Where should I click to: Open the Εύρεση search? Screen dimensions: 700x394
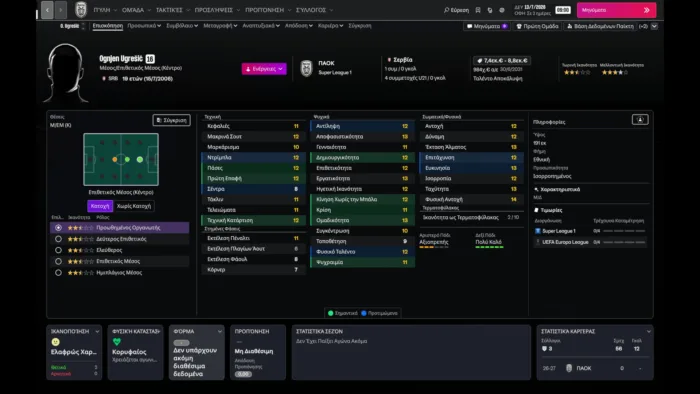coord(456,10)
